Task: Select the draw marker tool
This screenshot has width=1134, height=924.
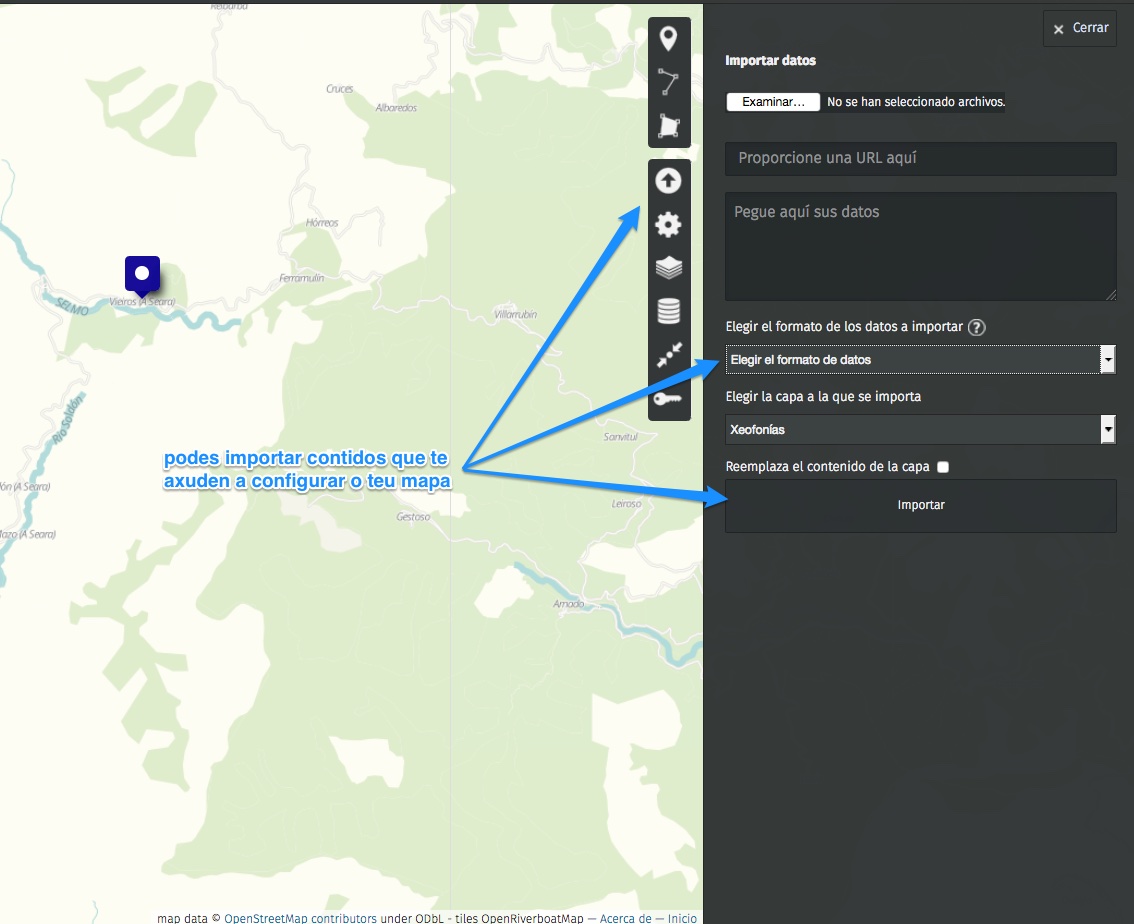Action: (x=668, y=40)
